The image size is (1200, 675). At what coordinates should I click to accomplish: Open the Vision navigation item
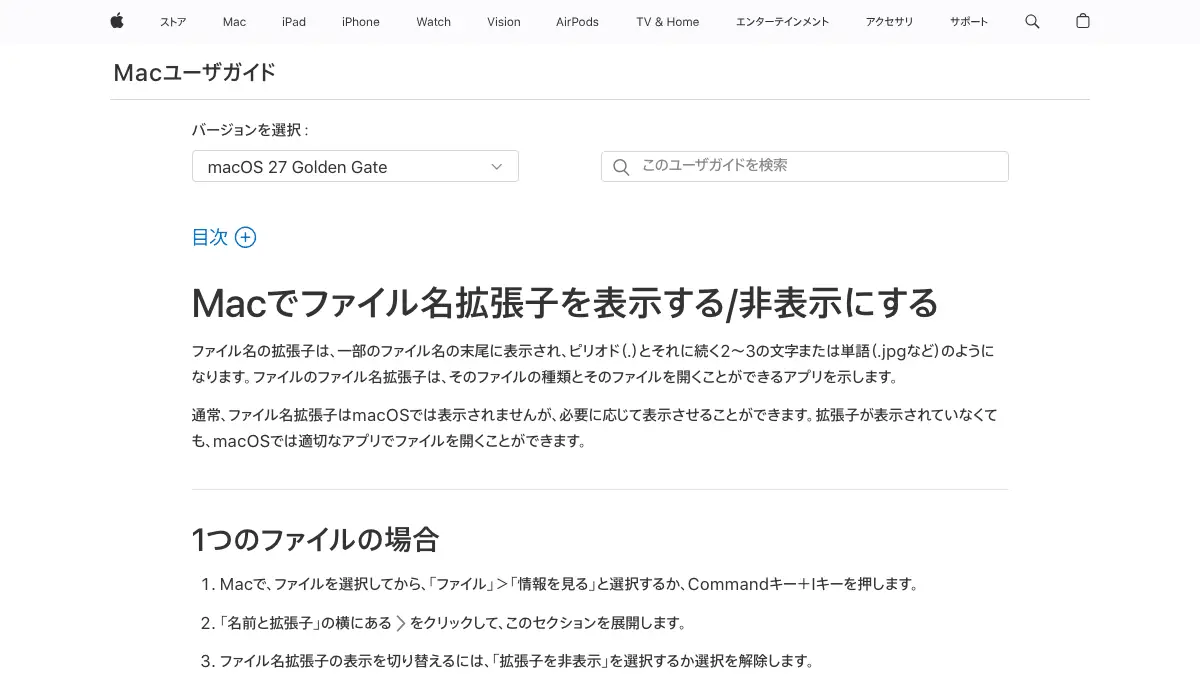(x=504, y=22)
